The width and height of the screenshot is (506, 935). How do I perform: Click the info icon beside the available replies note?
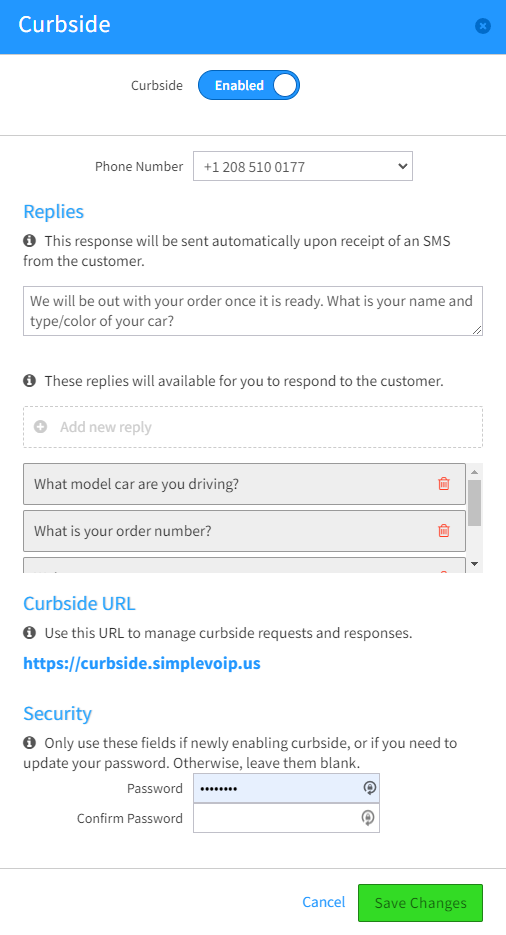pos(29,380)
